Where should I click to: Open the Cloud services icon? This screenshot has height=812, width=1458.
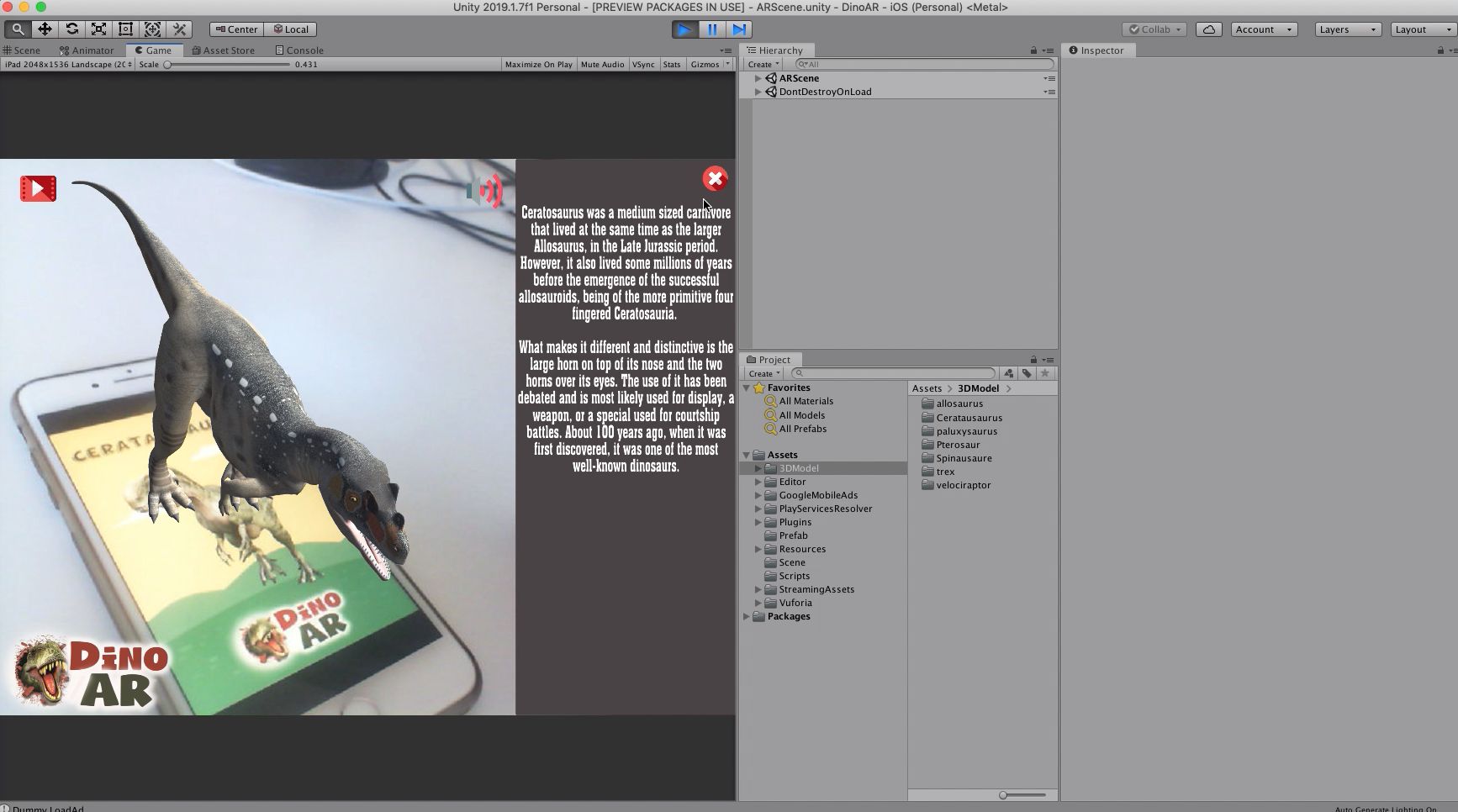click(1208, 29)
